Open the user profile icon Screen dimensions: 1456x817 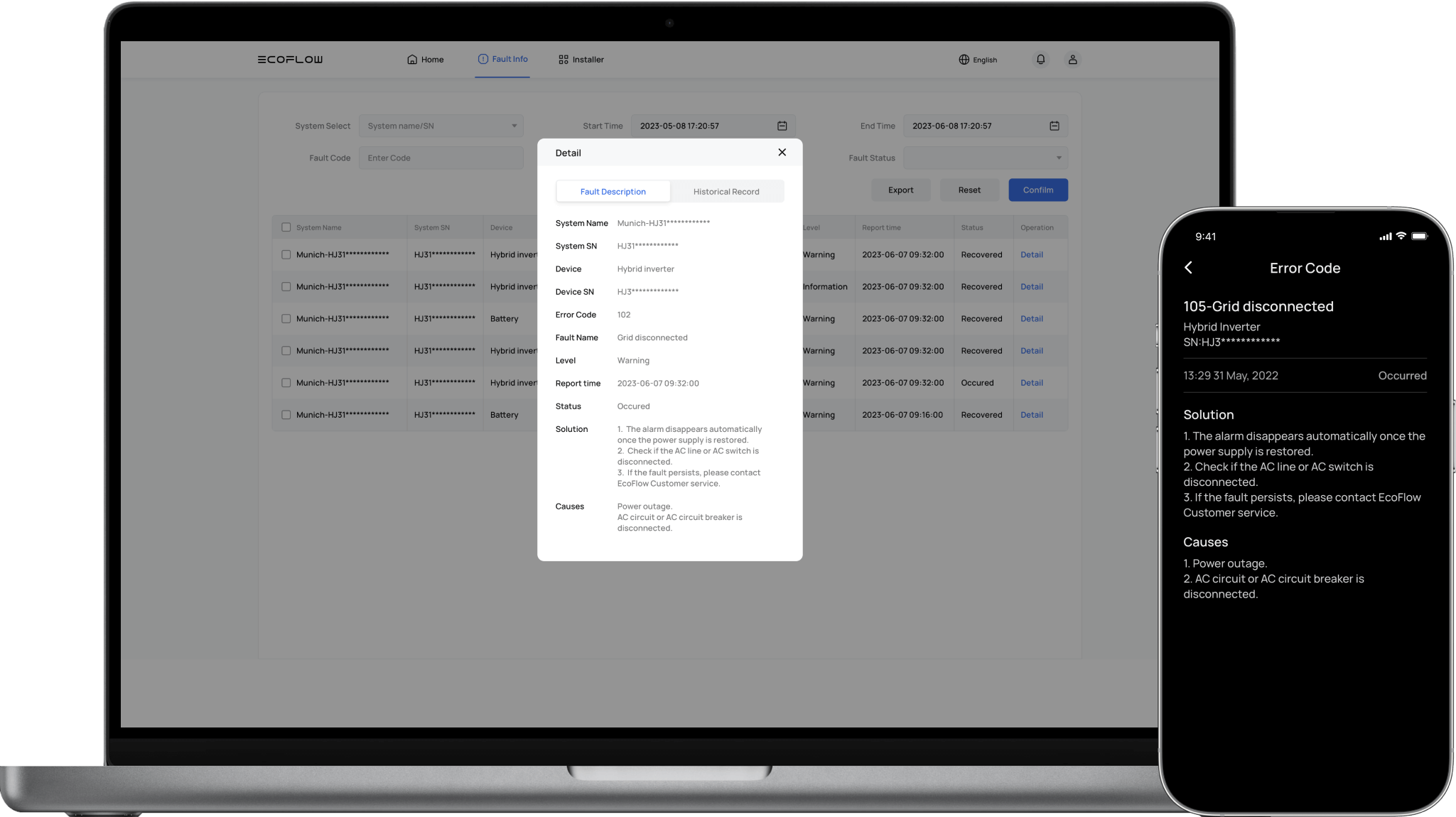click(x=1072, y=60)
